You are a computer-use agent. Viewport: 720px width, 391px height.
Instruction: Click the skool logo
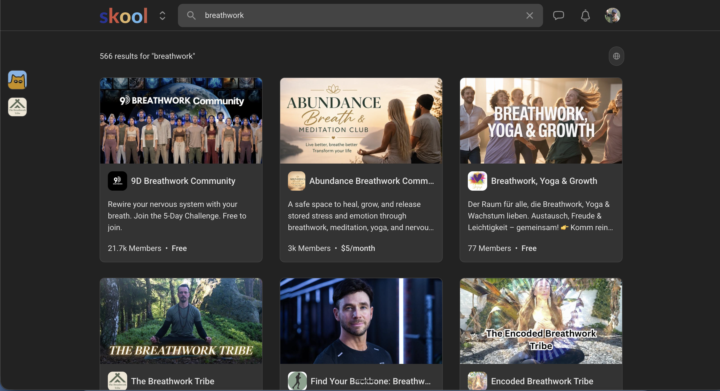[x=124, y=16]
